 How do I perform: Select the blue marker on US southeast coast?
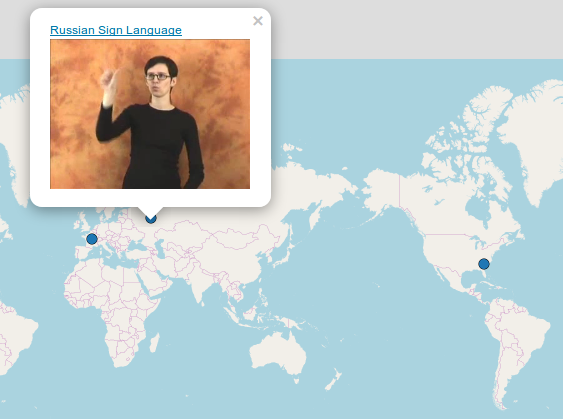(x=484, y=264)
